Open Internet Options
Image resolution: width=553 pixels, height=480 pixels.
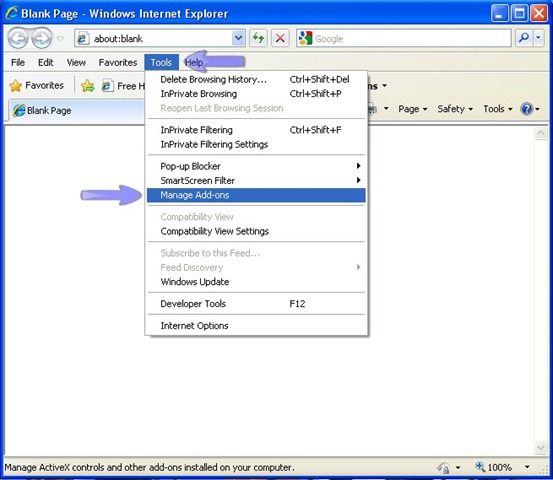click(x=256, y=326)
